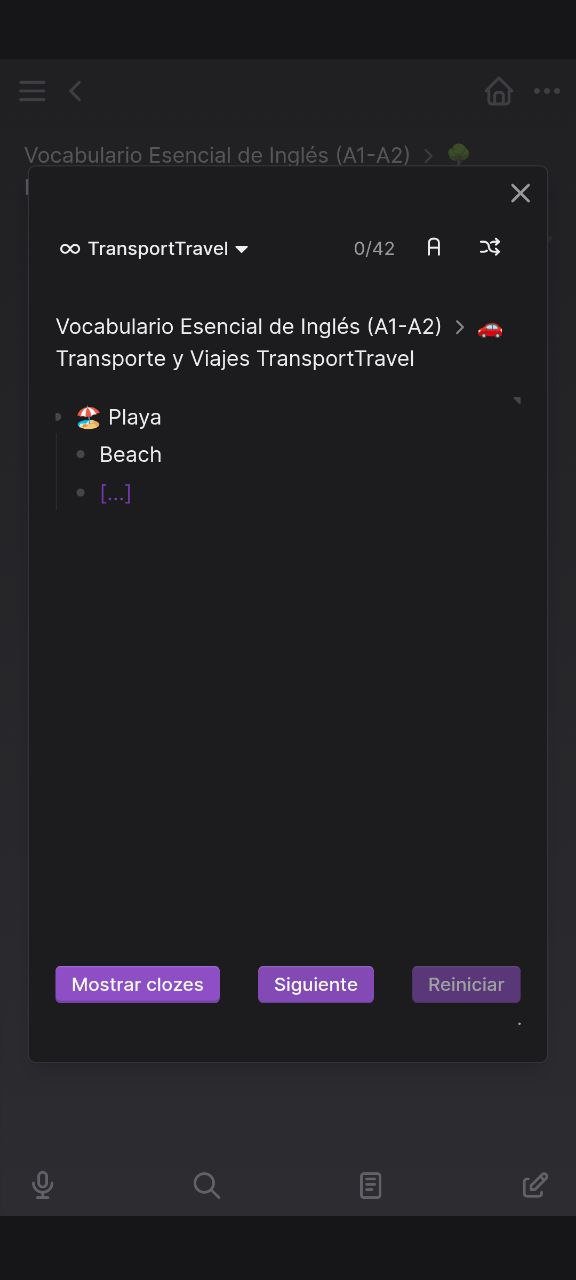Go back using the left arrow
576x1280 pixels.
pos(75,92)
